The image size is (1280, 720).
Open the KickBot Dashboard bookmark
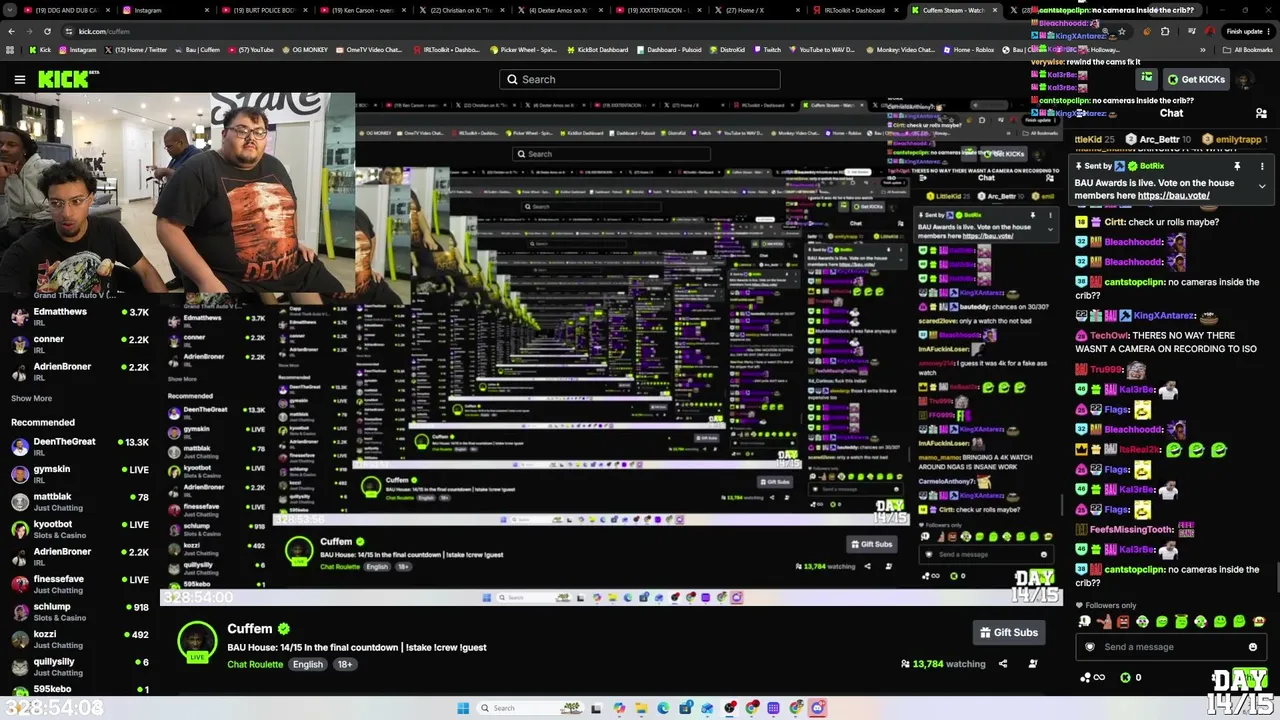click(x=598, y=50)
